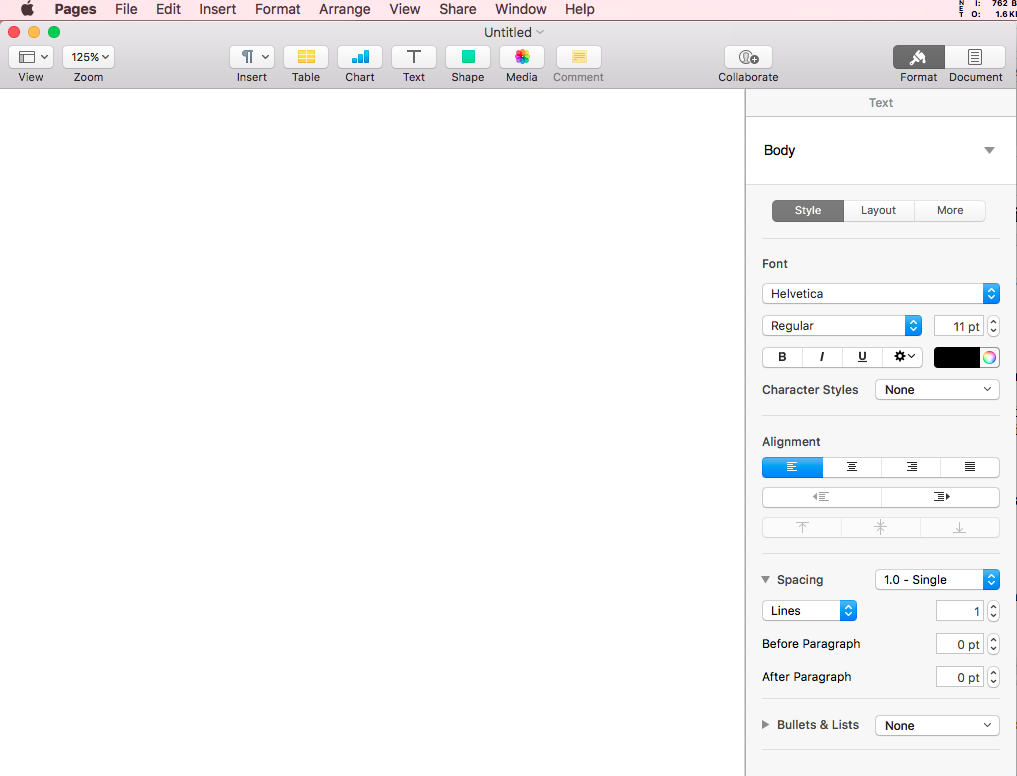
Task: Open the Collaborate options
Action: pyautogui.click(x=747, y=56)
